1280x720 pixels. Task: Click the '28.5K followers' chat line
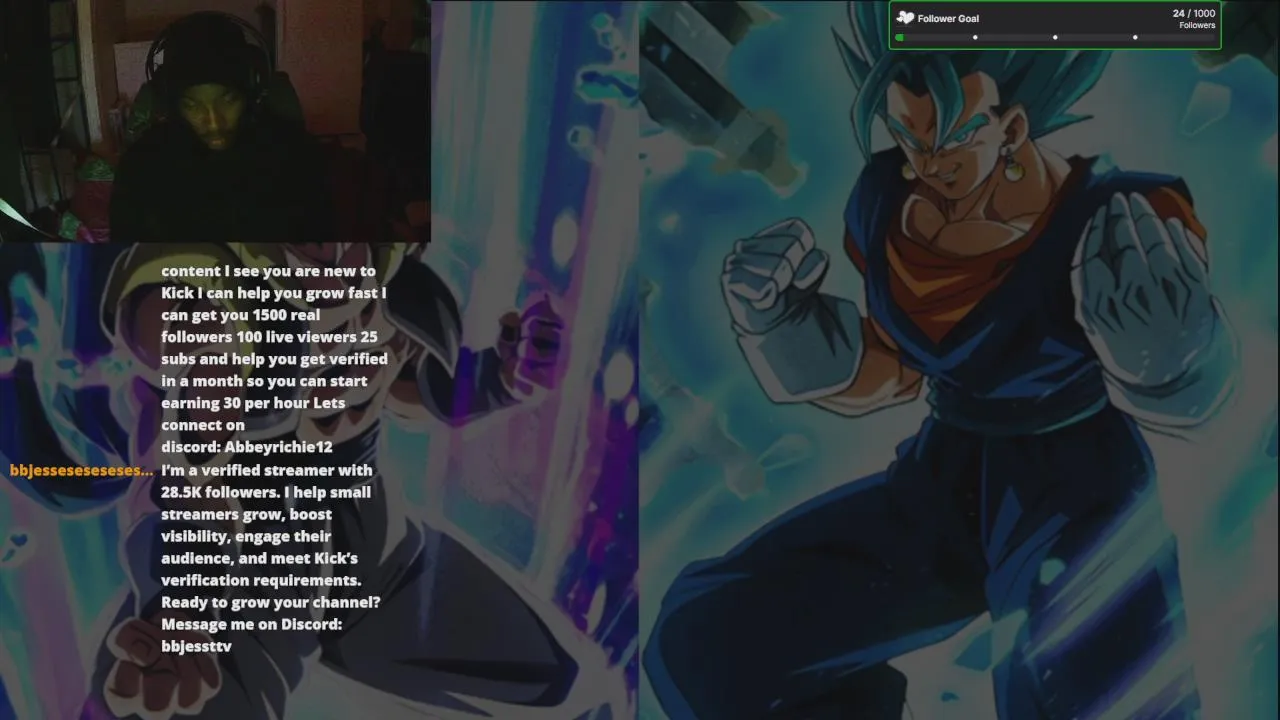(x=266, y=492)
